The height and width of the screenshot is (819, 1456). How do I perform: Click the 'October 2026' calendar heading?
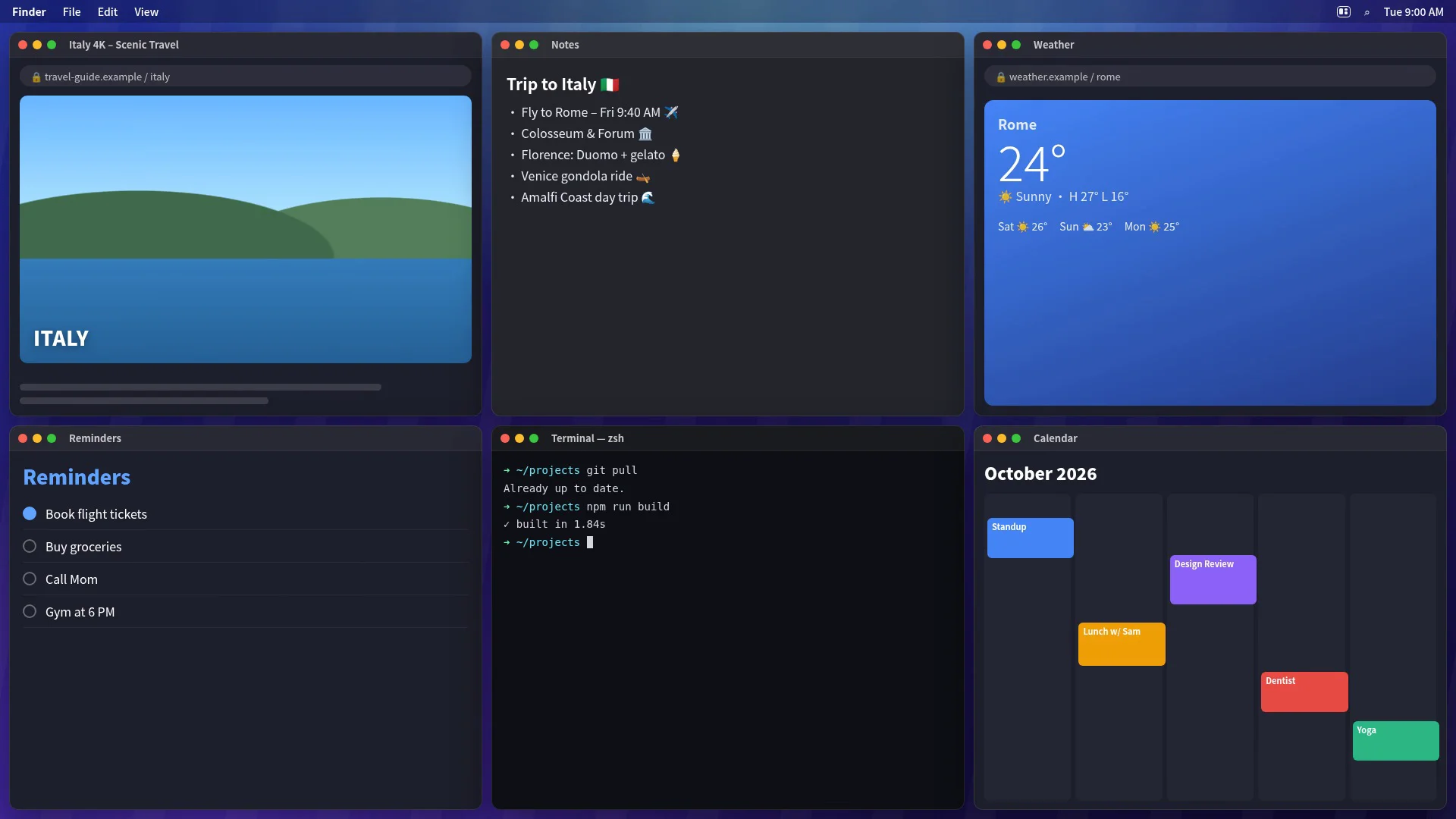tap(1040, 474)
